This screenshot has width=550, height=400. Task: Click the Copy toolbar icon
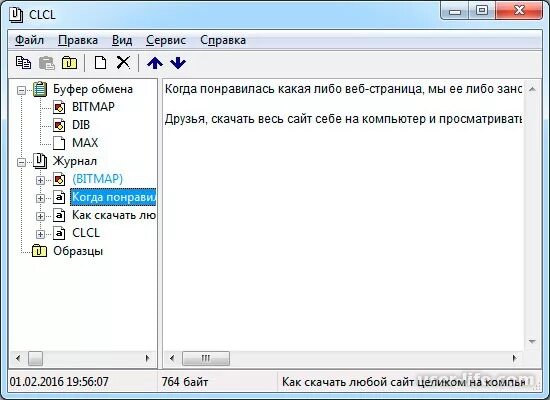point(24,63)
